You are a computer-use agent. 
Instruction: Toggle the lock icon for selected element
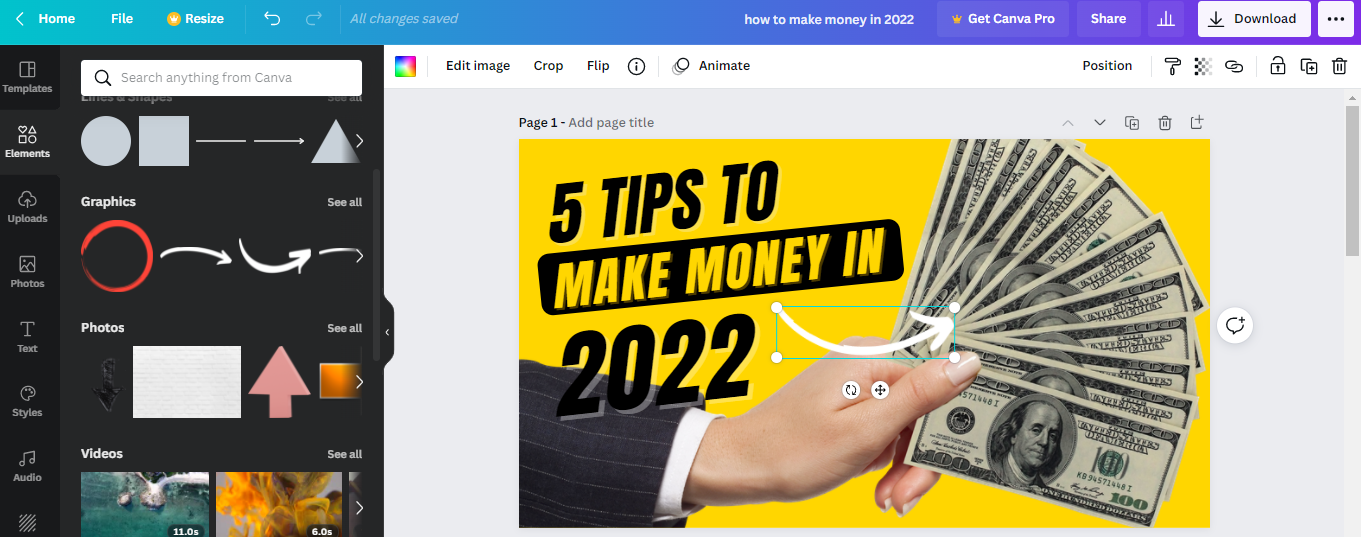coord(1277,66)
